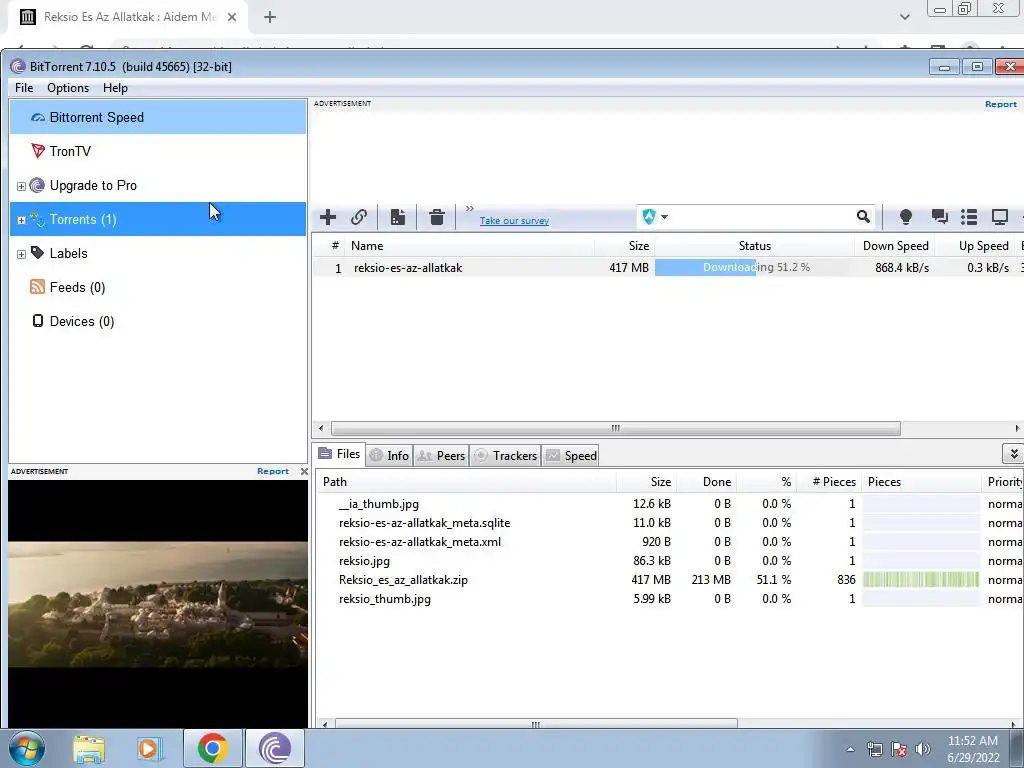Switch to the Files tab
Screen dimensions: 1024x768
point(340,454)
